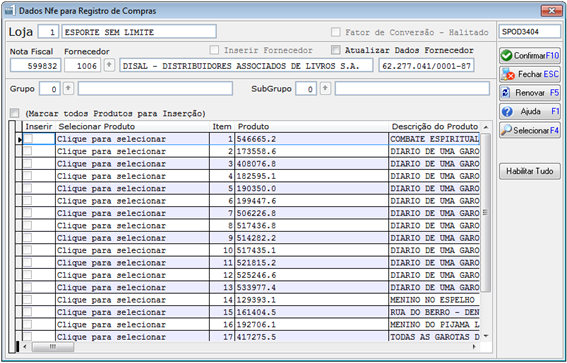Image resolution: width=567 pixels, height=363 pixels.
Task: Click the Grupo lookup arrow icon
Action: click(x=68, y=89)
